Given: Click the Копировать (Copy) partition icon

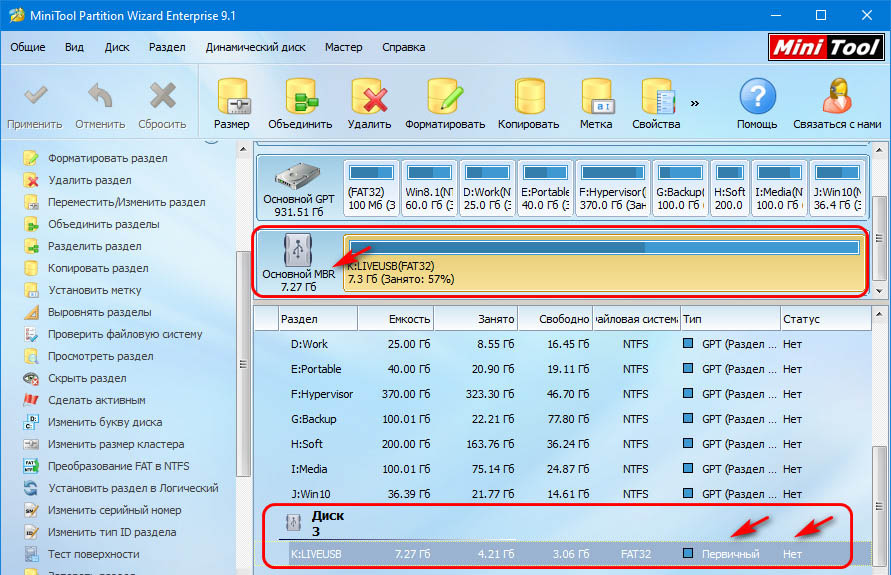Looking at the screenshot, I should [x=528, y=97].
